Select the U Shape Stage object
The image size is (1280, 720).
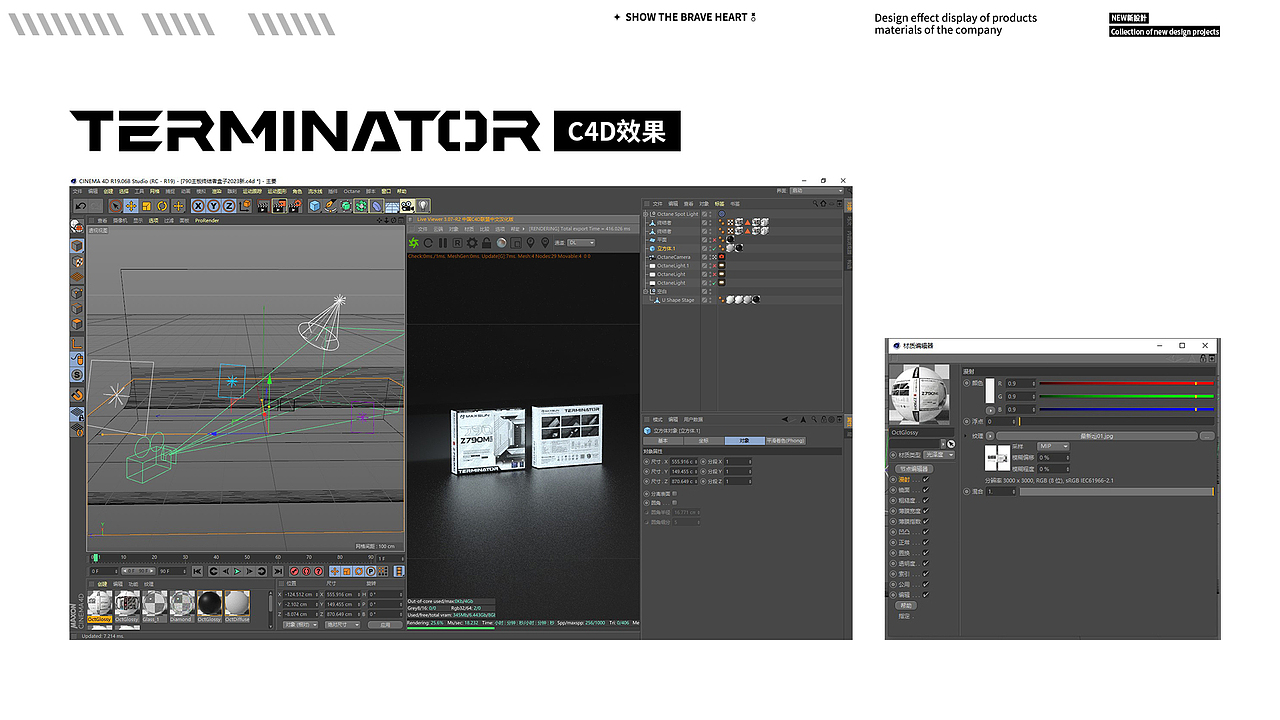point(677,300)
